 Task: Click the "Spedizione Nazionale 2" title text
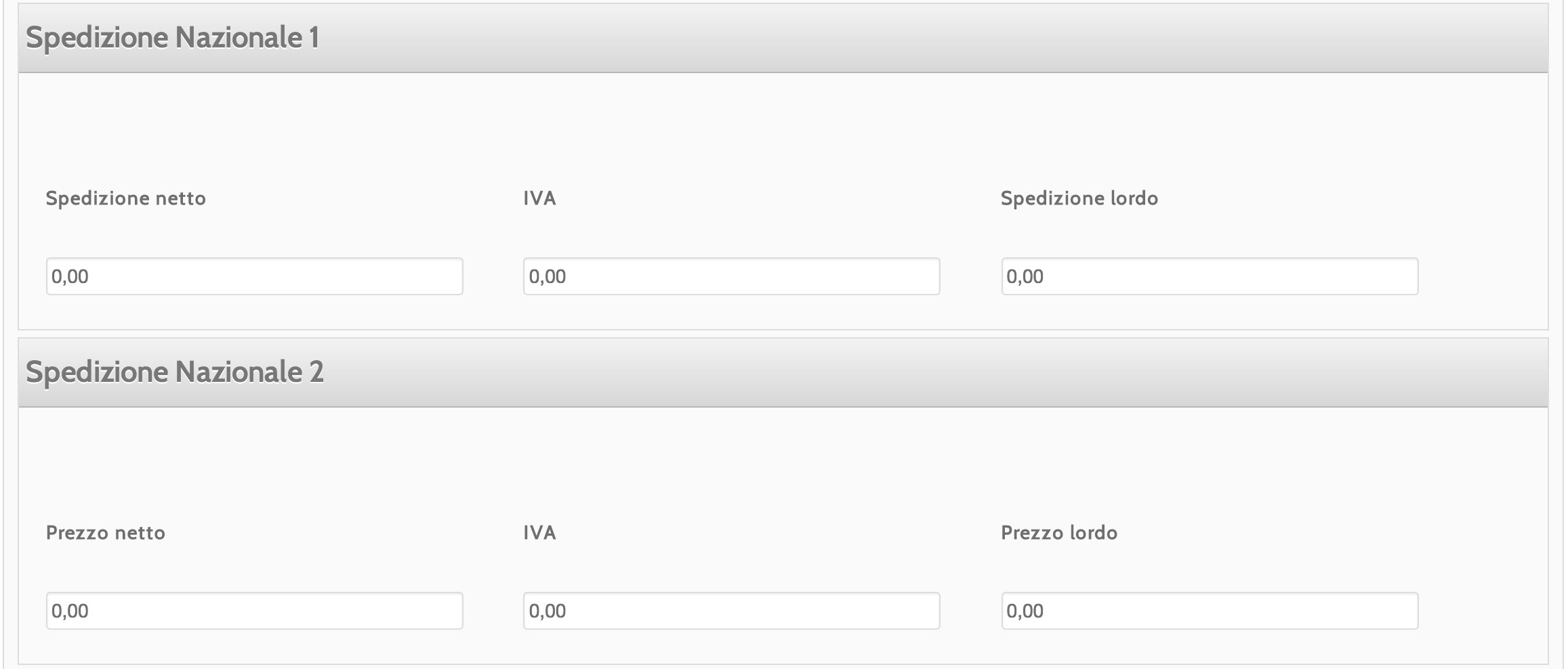coord(175,372)
